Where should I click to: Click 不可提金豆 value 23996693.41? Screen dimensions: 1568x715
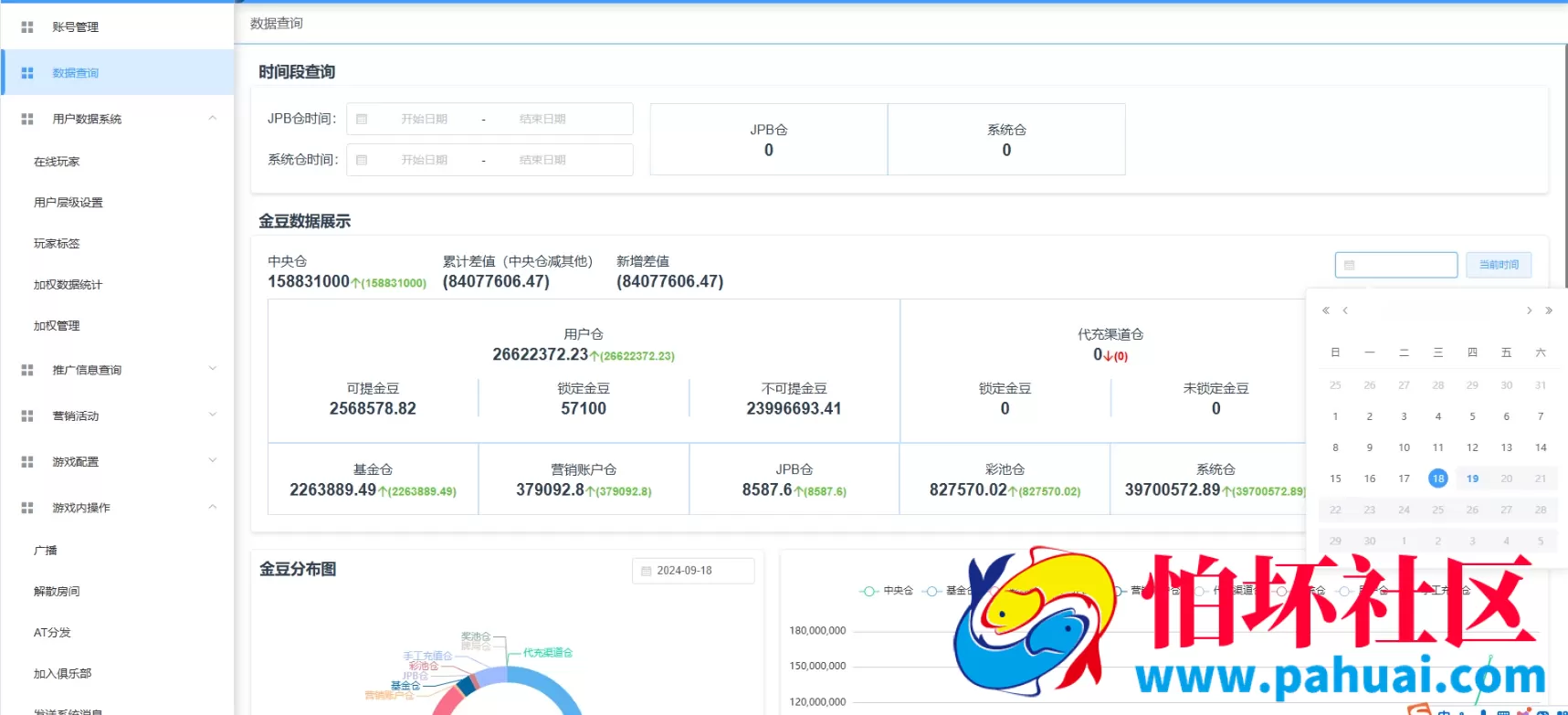pyautogui.click(x=794, y=408)
